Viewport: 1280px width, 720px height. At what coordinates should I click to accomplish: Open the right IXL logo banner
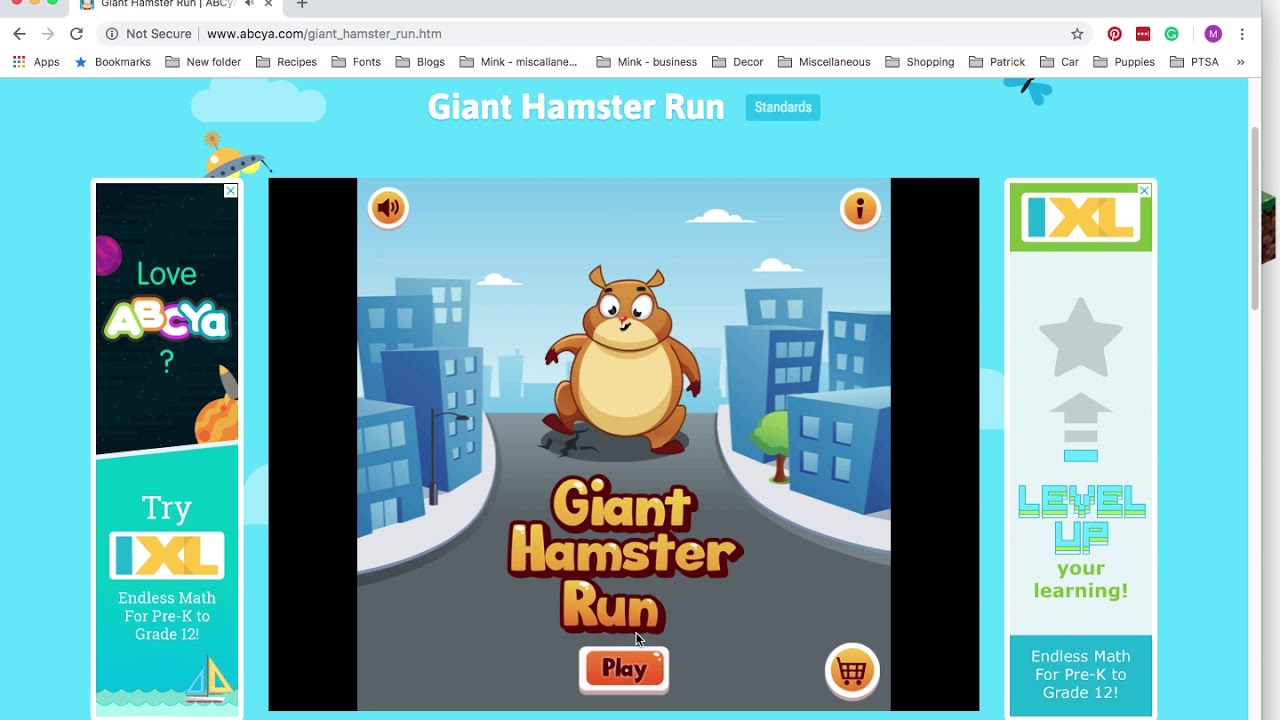(x=1081, y=217)
